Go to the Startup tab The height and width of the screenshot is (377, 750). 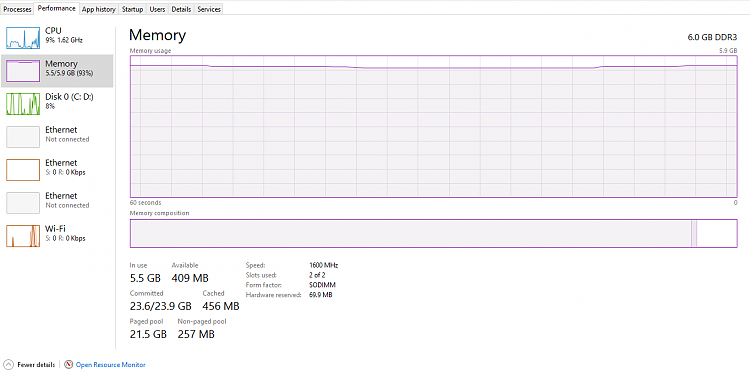click(x=132, y=9)
